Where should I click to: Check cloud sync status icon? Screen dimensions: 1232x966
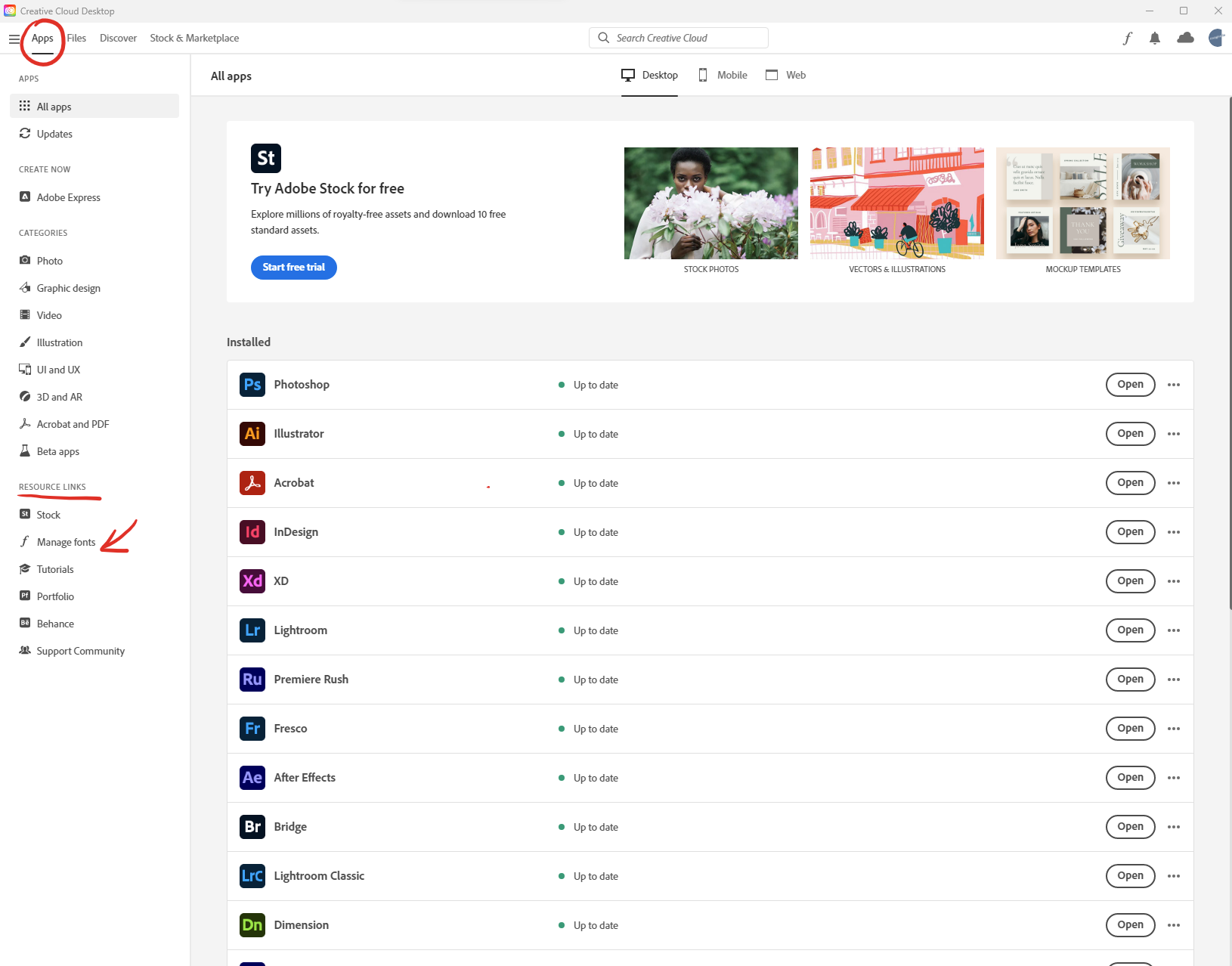pos(1186,38)
